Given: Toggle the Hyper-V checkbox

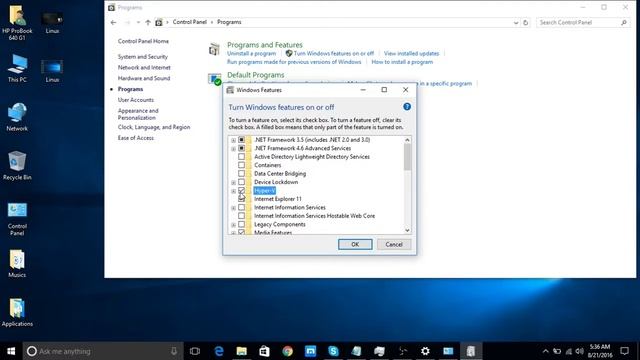Looking at the screenshot, I should pyautogui.click(x=241, y=191).
